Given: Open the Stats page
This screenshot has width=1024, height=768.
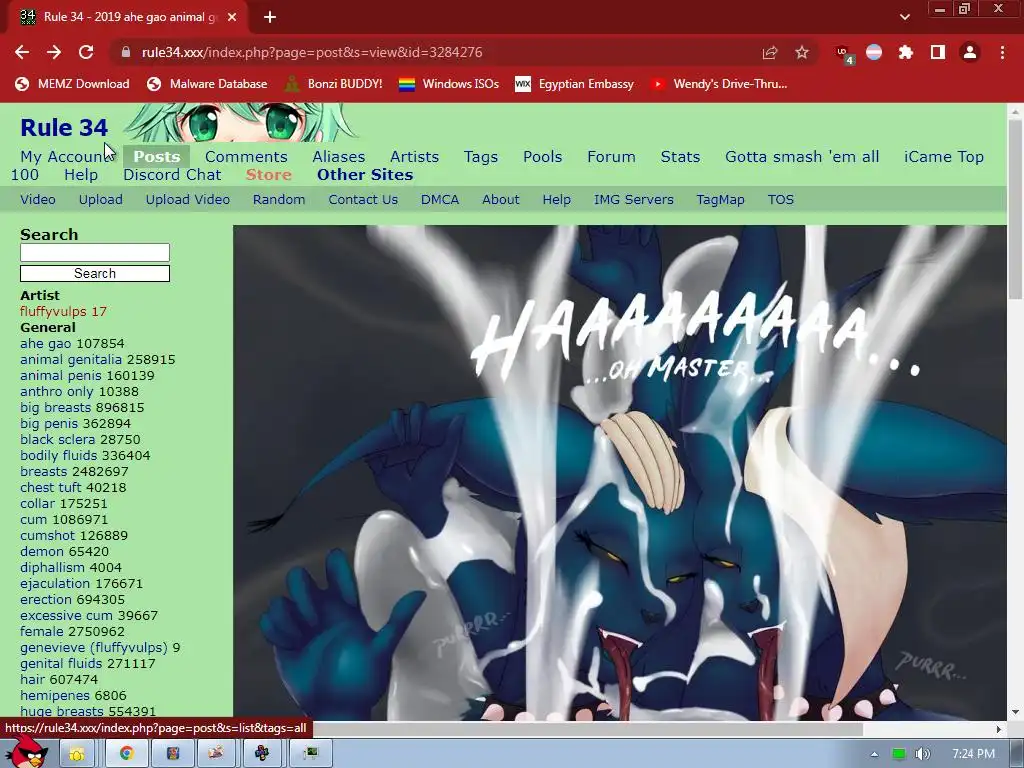Looking at the screenshot, I should pos(680,157).
